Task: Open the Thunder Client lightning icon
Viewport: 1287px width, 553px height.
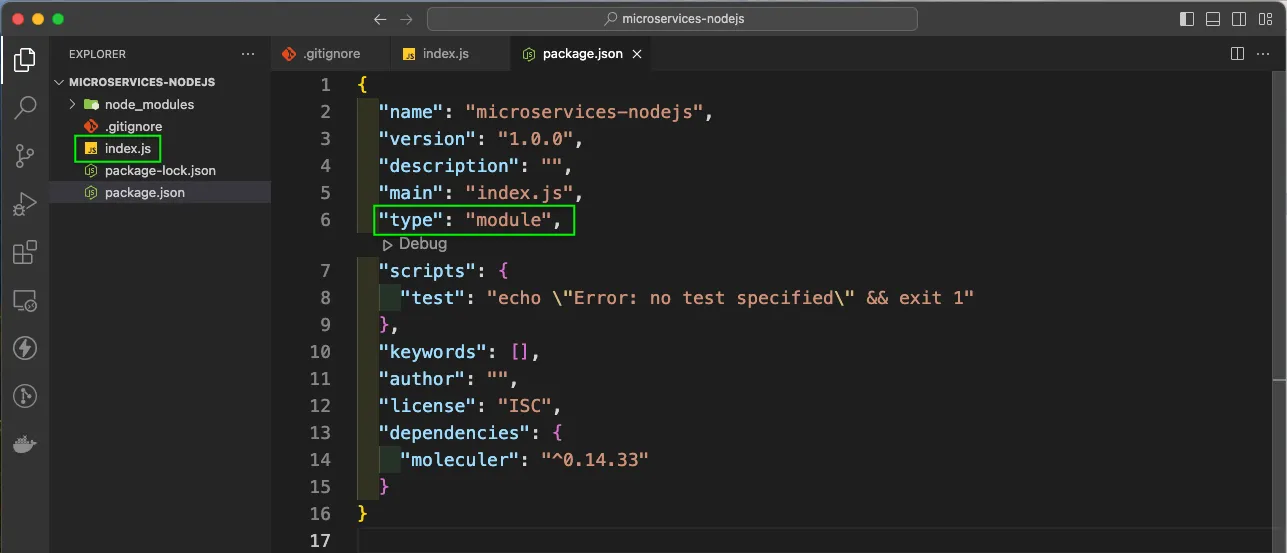Action: coord(25,348)
